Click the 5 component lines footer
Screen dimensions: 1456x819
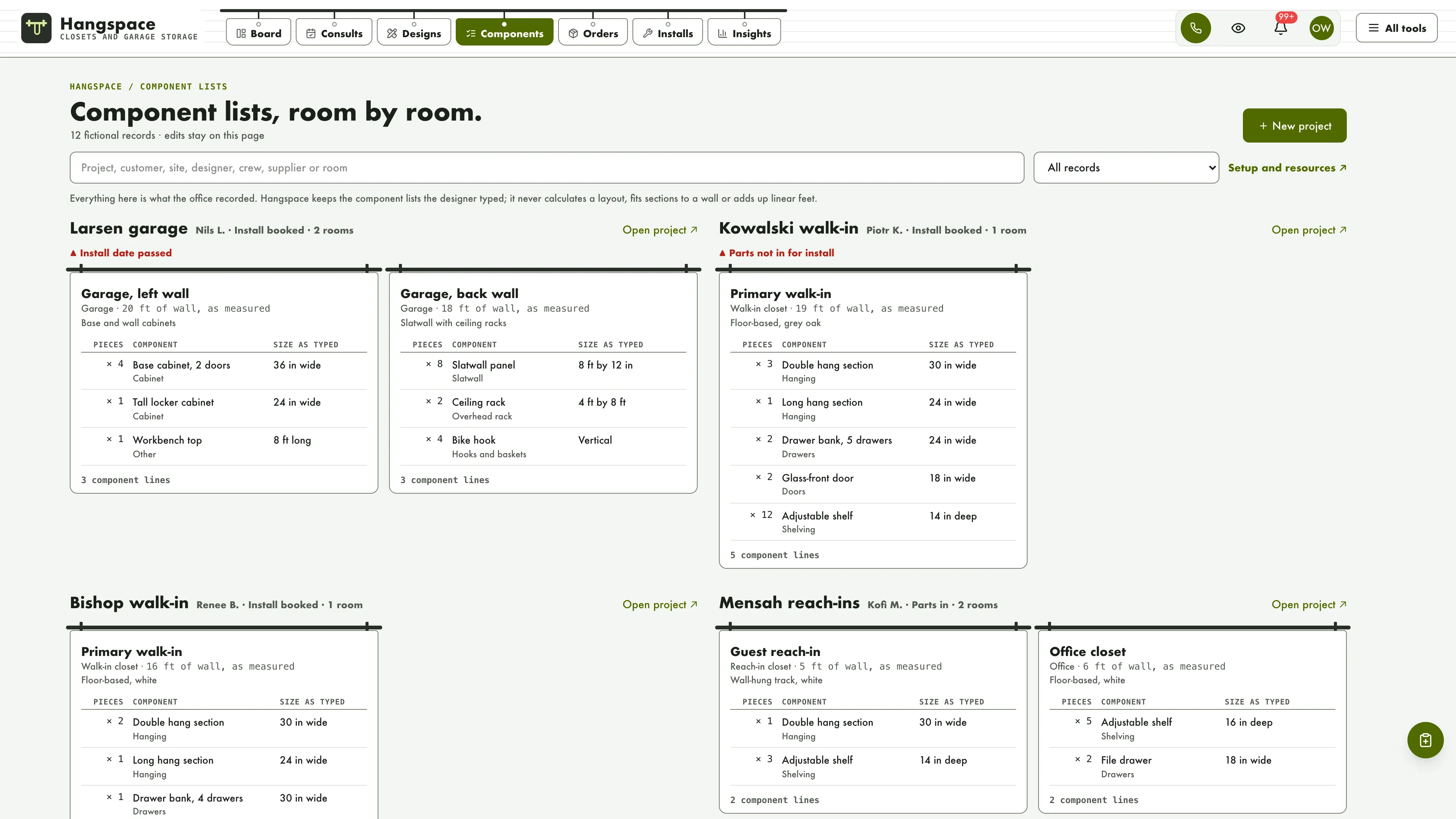(774, 555)
